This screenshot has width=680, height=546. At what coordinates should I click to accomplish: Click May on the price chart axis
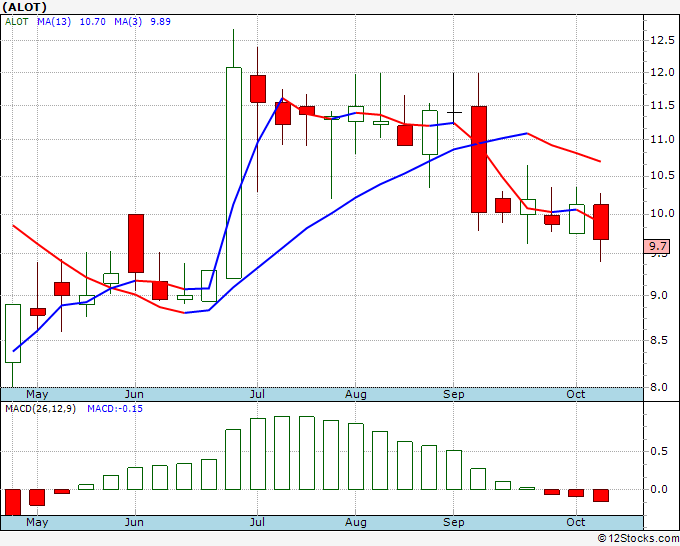37,394
